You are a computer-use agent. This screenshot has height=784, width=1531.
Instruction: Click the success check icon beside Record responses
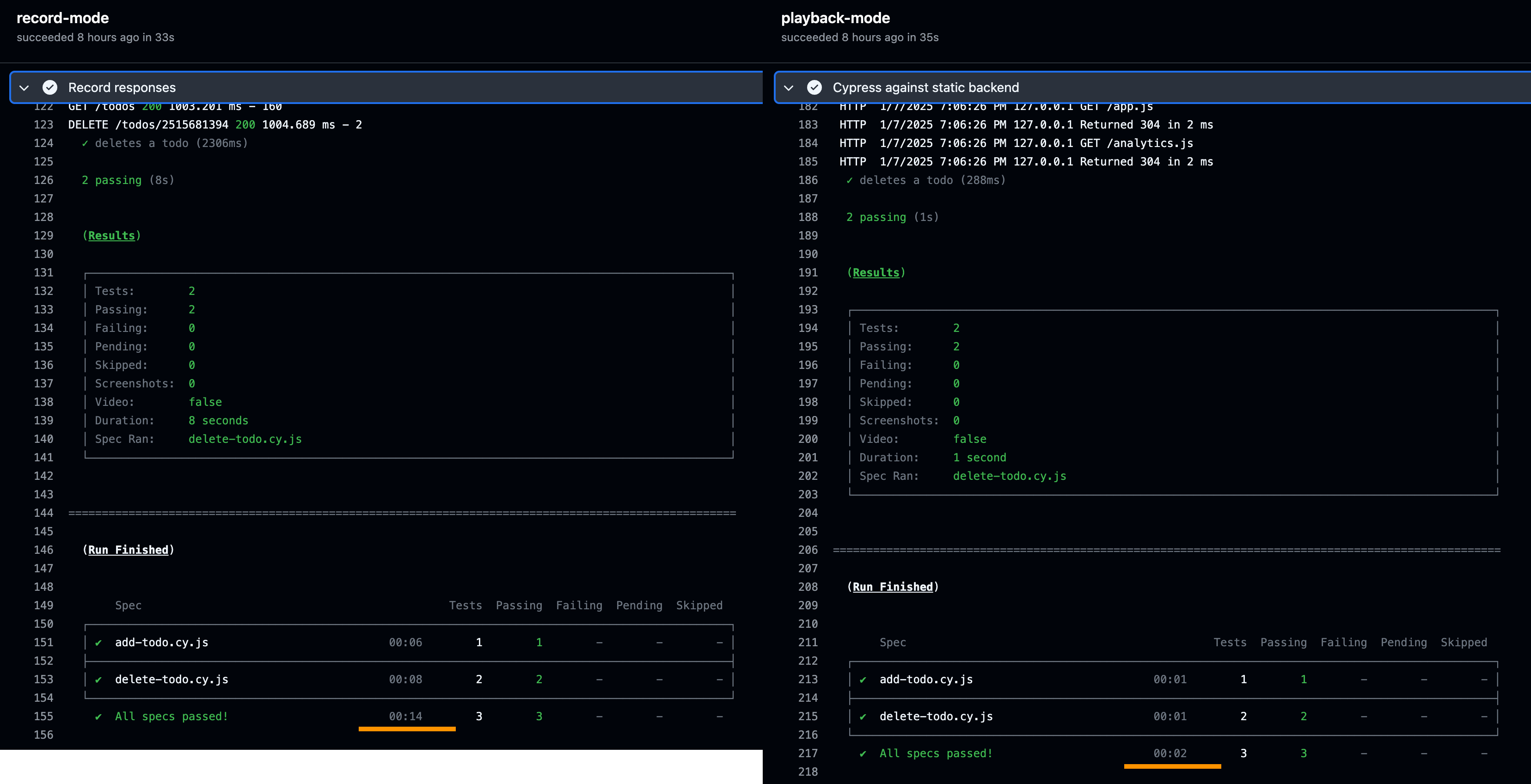50,87
